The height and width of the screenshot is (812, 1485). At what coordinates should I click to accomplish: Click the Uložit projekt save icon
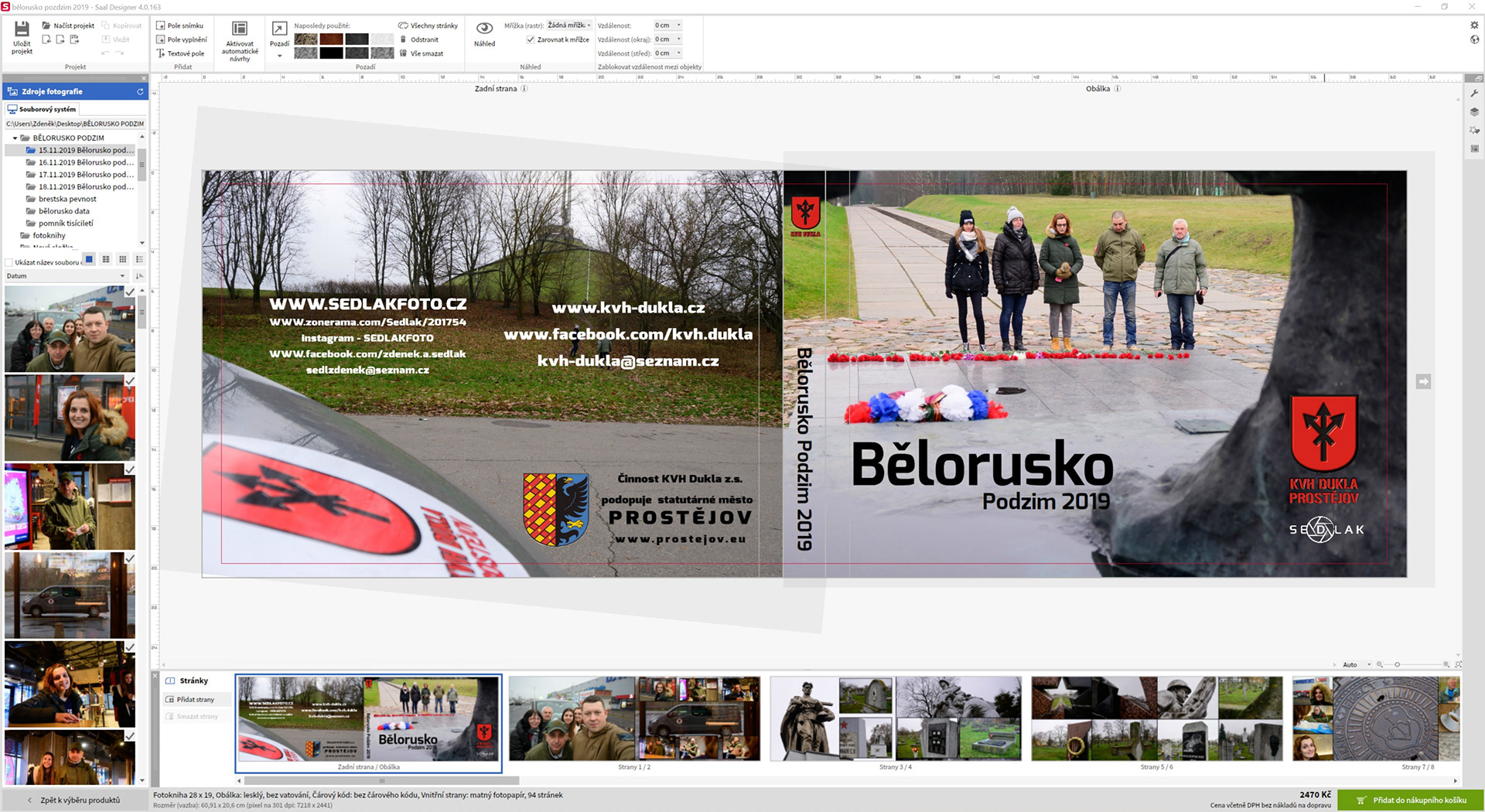coord(22,29)
